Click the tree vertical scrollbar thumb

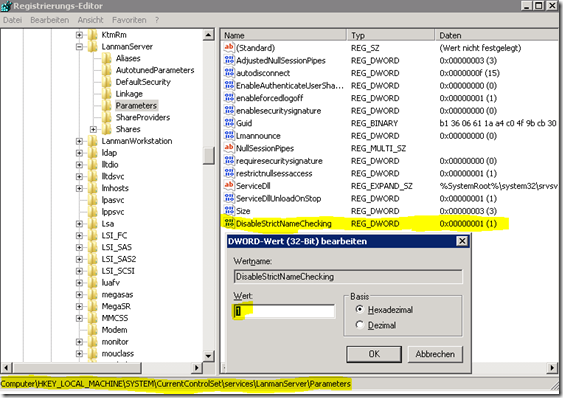[209, 156]
